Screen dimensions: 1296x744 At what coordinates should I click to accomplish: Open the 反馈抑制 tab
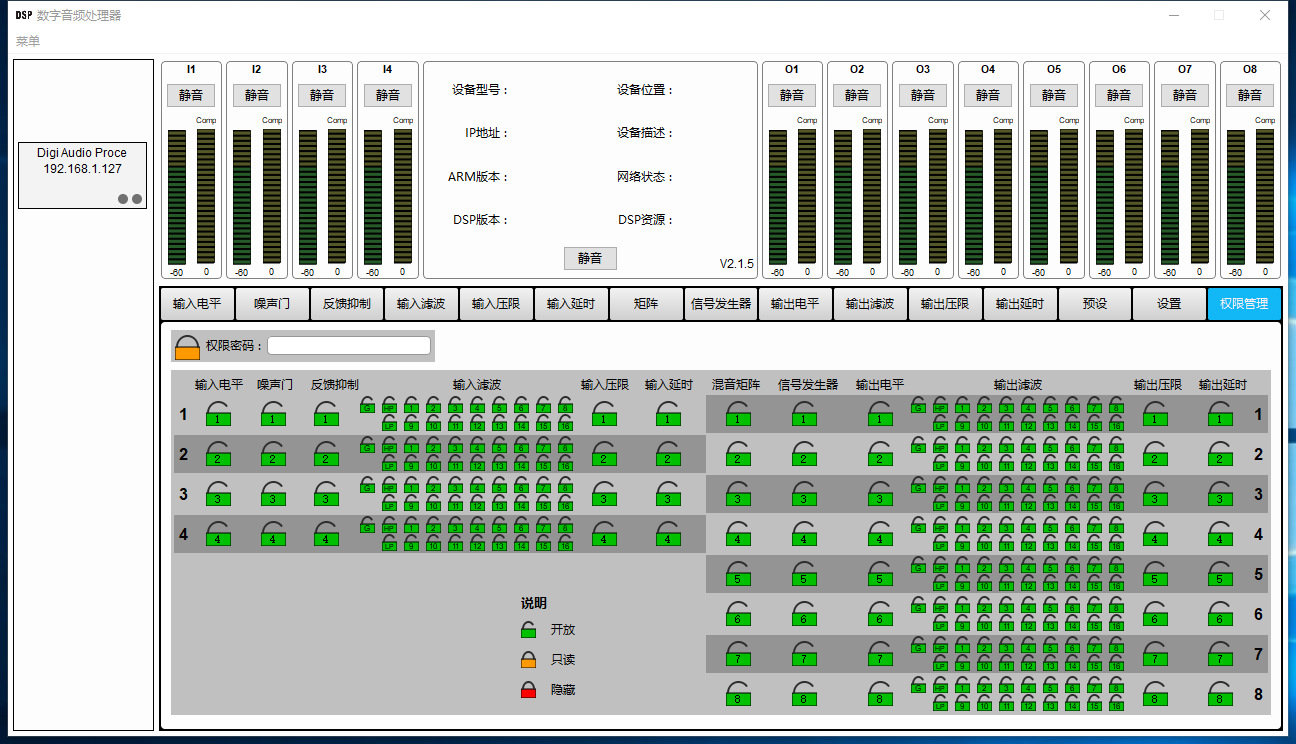point(347,304)
